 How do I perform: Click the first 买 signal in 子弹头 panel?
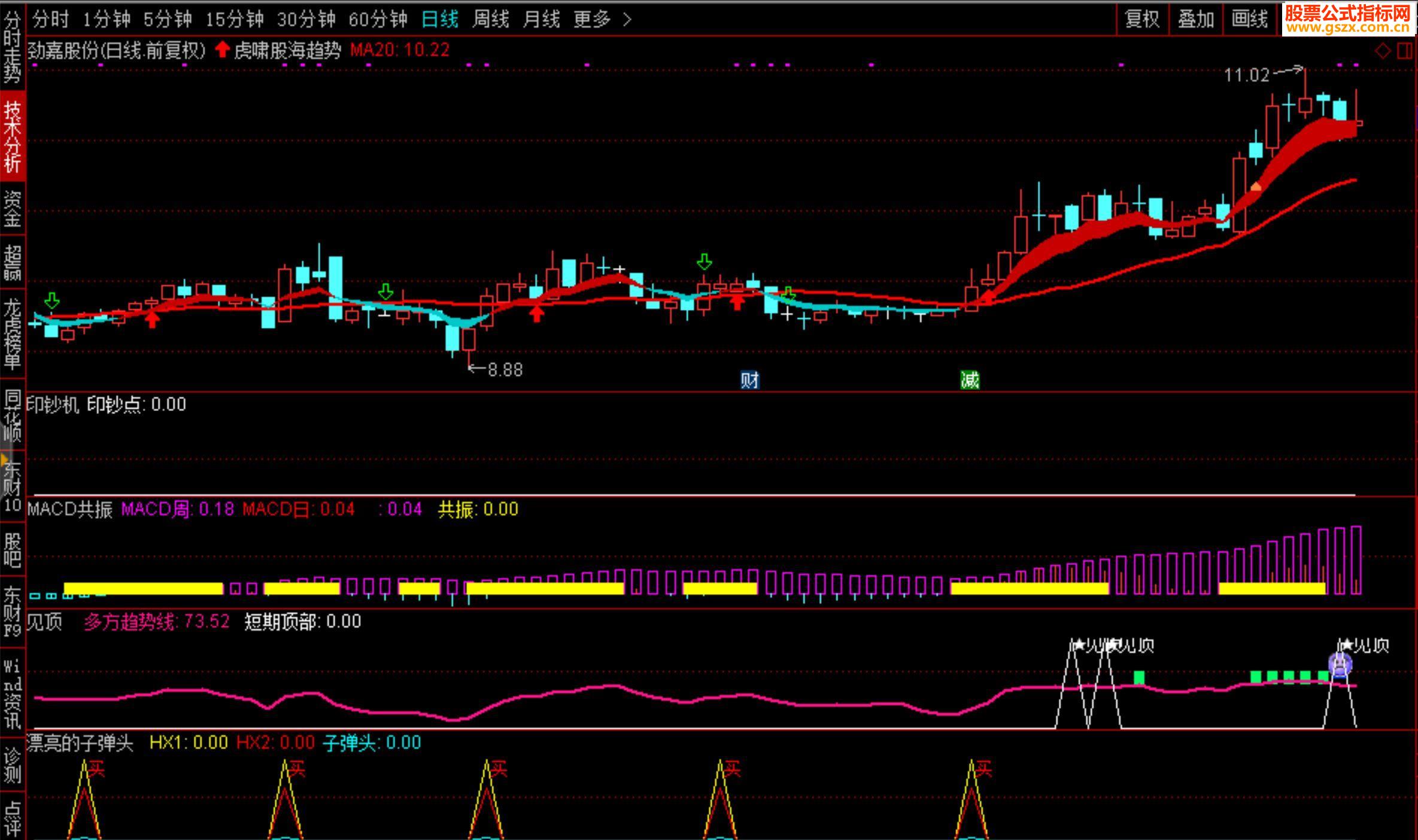[96, 769]
